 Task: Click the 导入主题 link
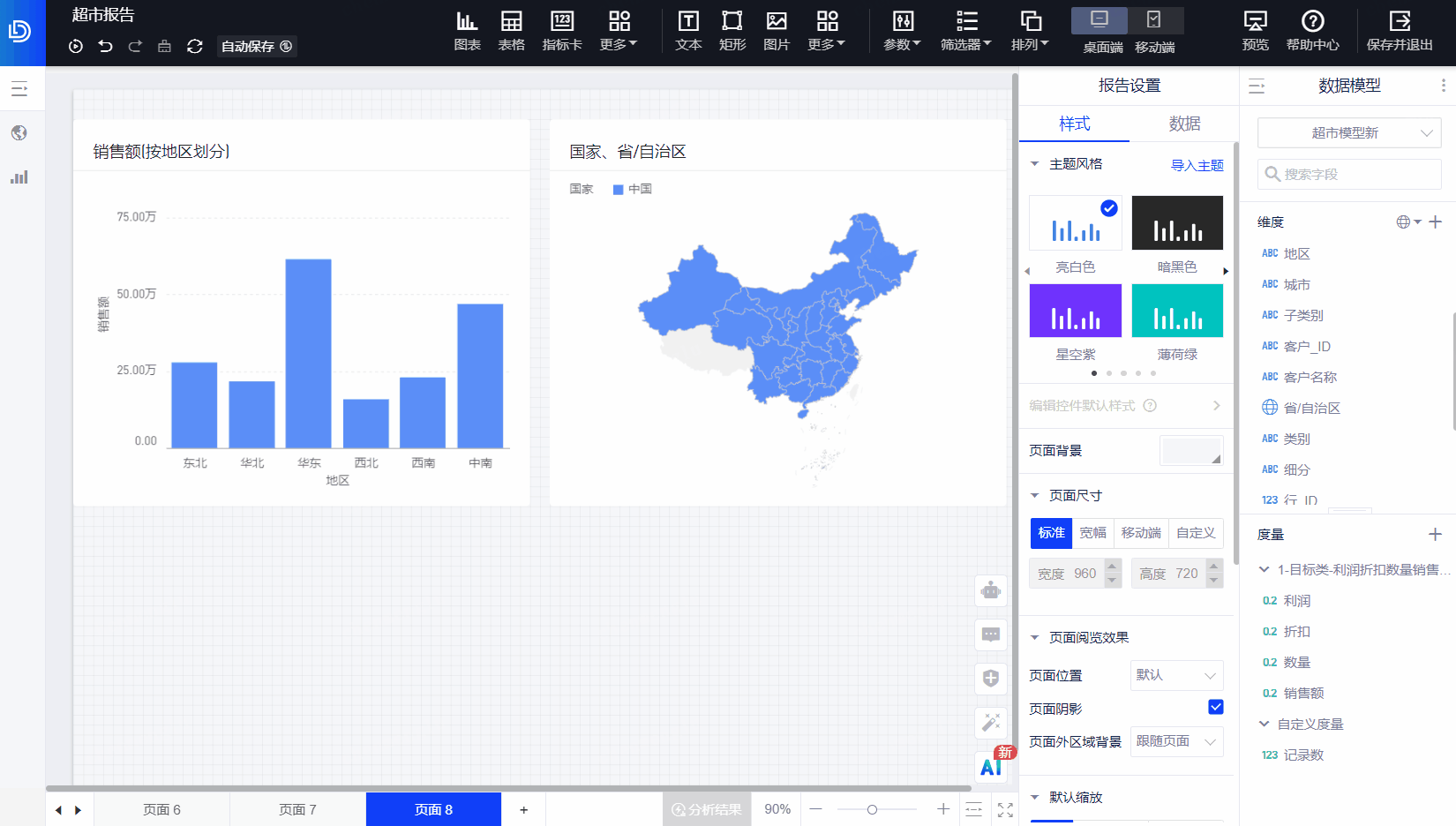1197,165
